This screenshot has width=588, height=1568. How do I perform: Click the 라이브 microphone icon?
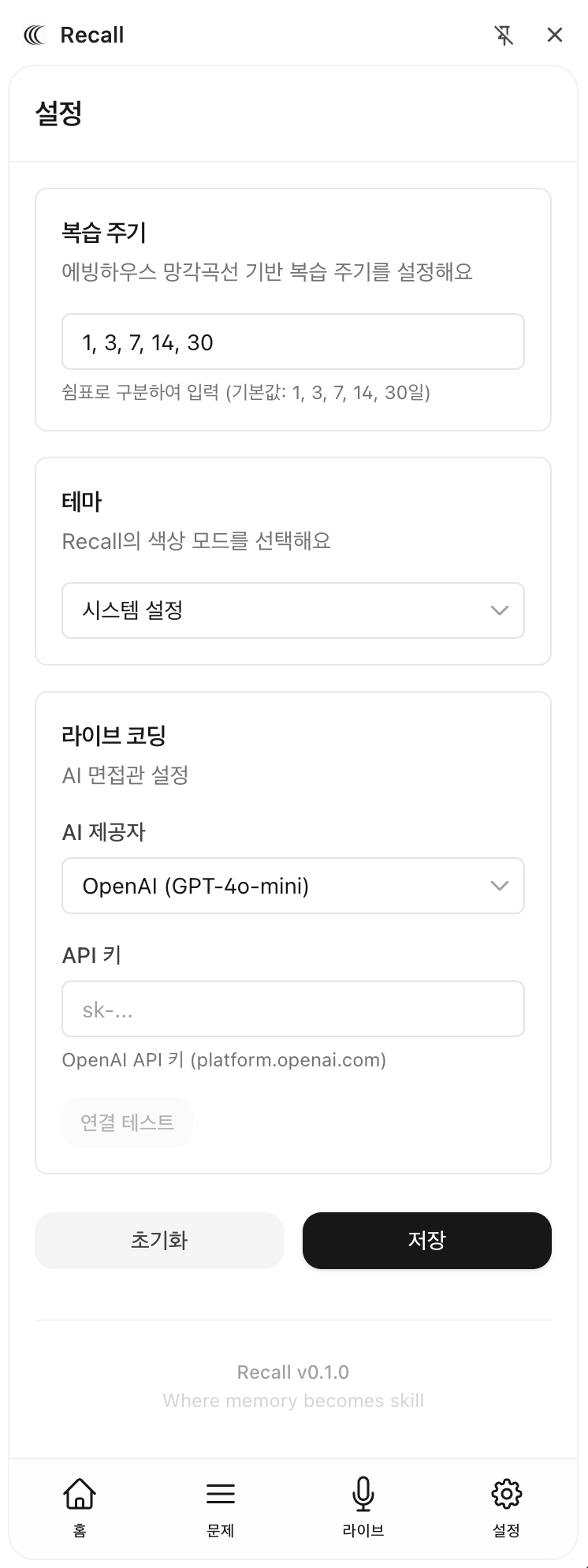pos(363,1493)
